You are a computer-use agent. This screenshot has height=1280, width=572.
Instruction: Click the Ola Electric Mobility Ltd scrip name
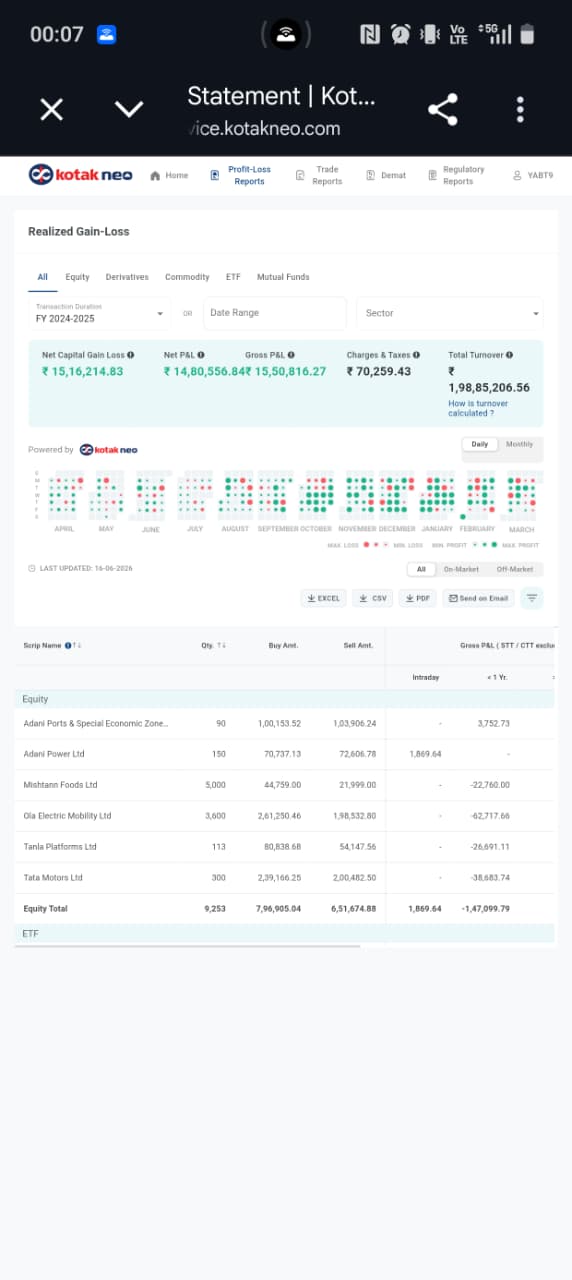pyautogui.click(x=68, y=816)
